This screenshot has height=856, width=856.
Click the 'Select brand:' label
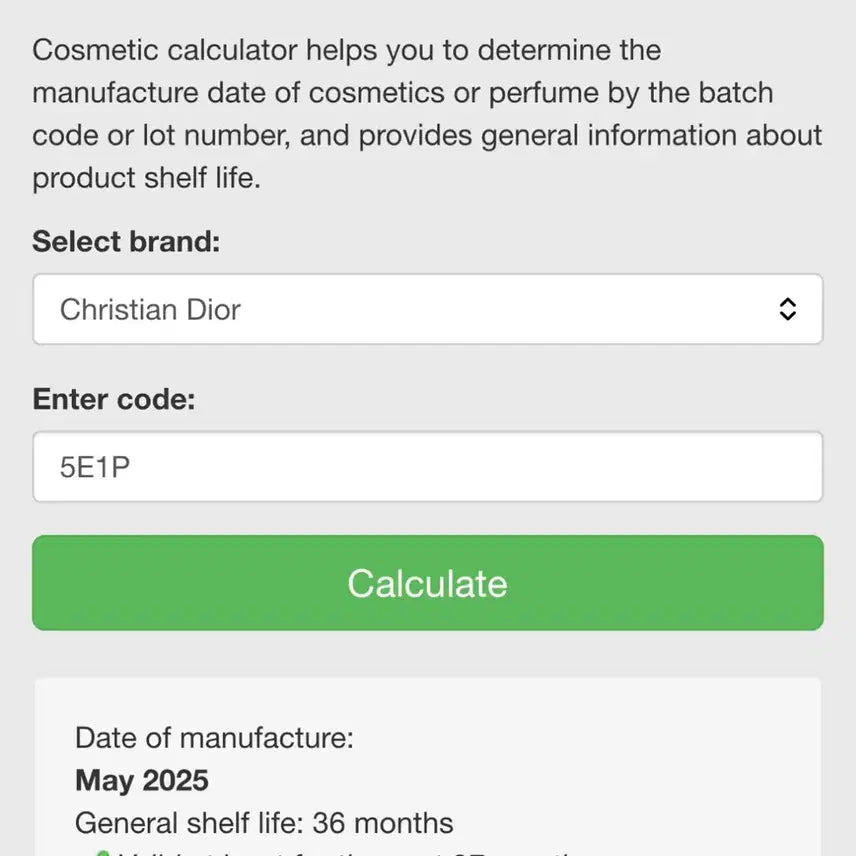[126, 241]
